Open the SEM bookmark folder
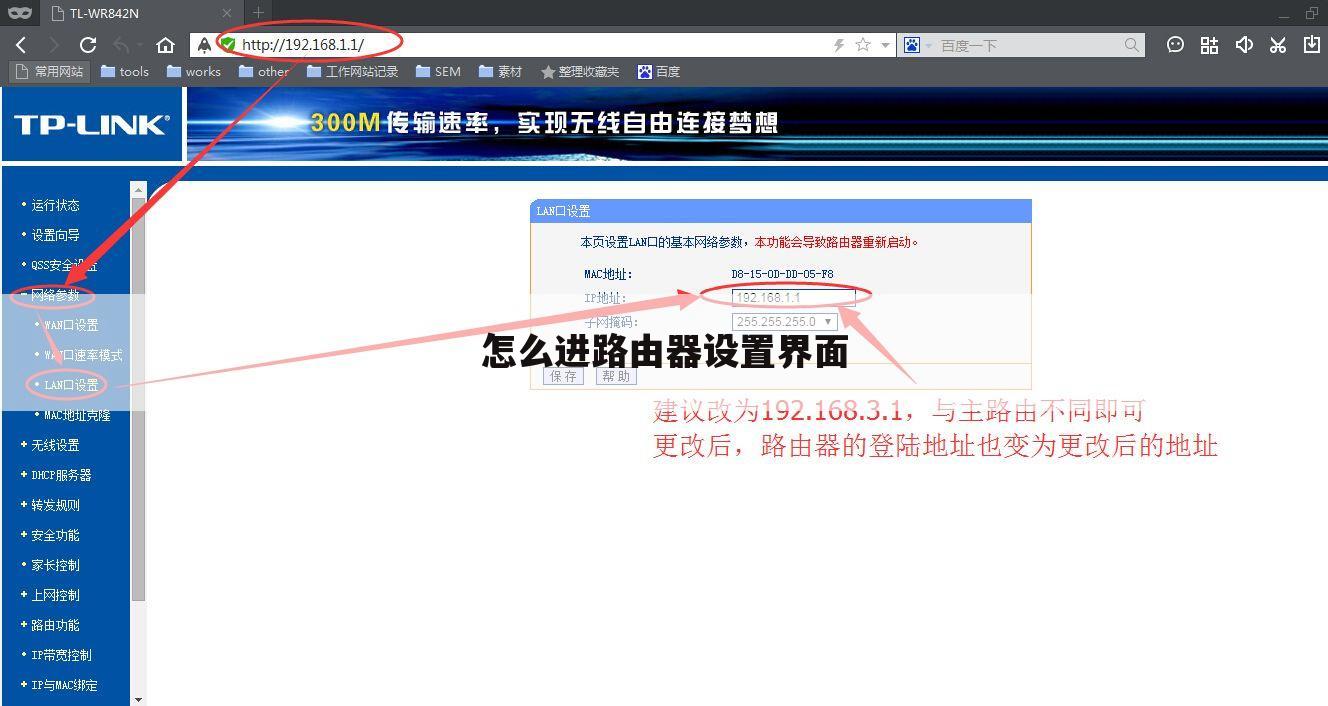The height and width of the screenshot is (706, 1328). point(439,72)
